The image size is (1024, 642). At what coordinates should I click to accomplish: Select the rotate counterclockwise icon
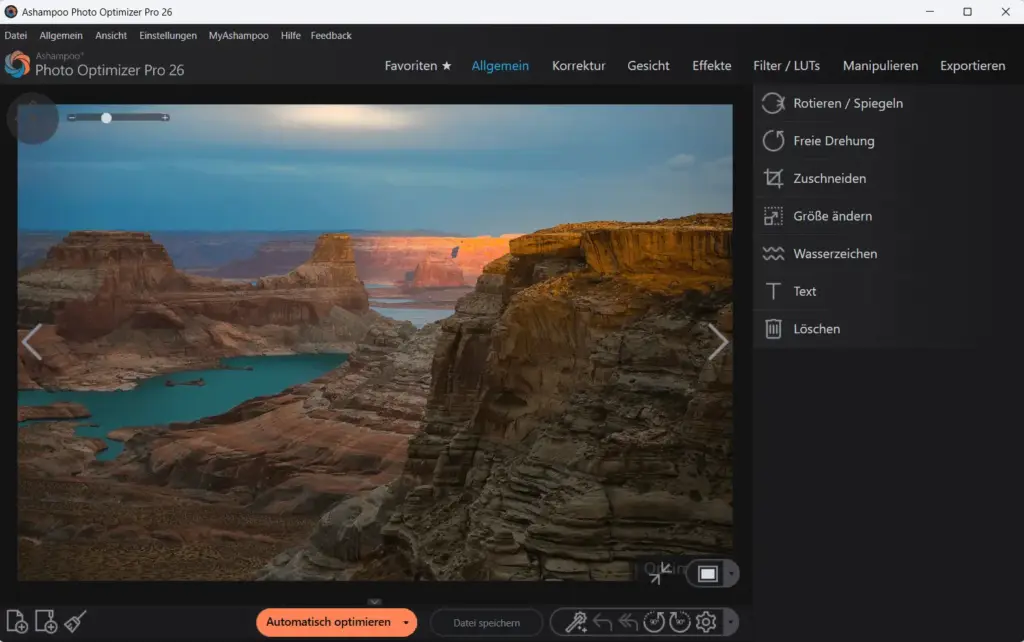[x=653, y=621]
